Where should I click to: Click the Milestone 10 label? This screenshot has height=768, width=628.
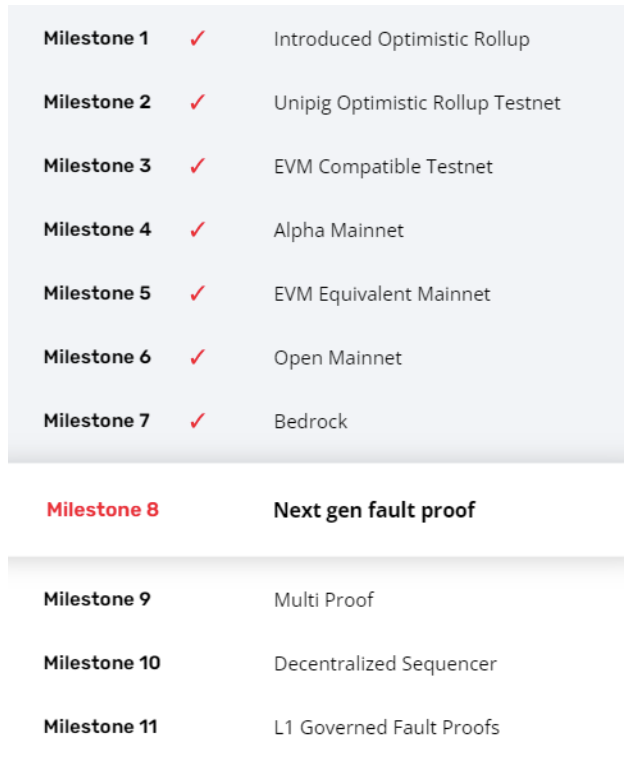(102, 662)
